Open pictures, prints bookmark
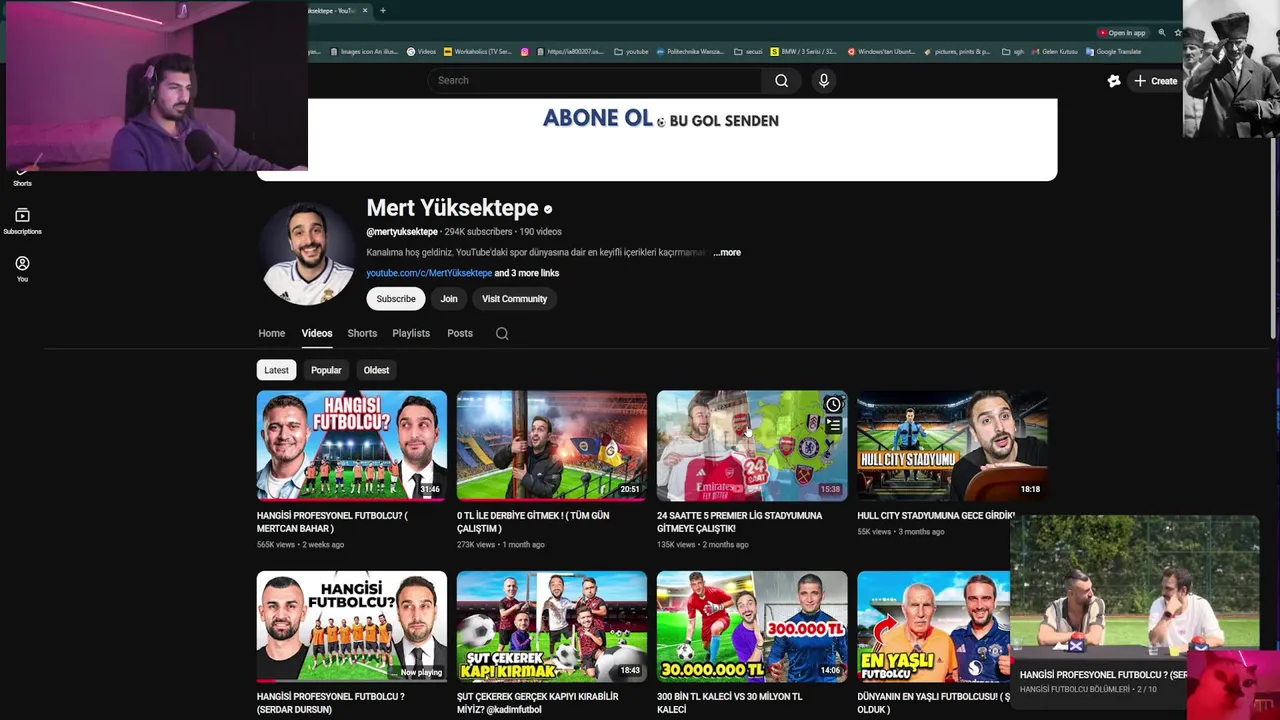 (957, 52)
